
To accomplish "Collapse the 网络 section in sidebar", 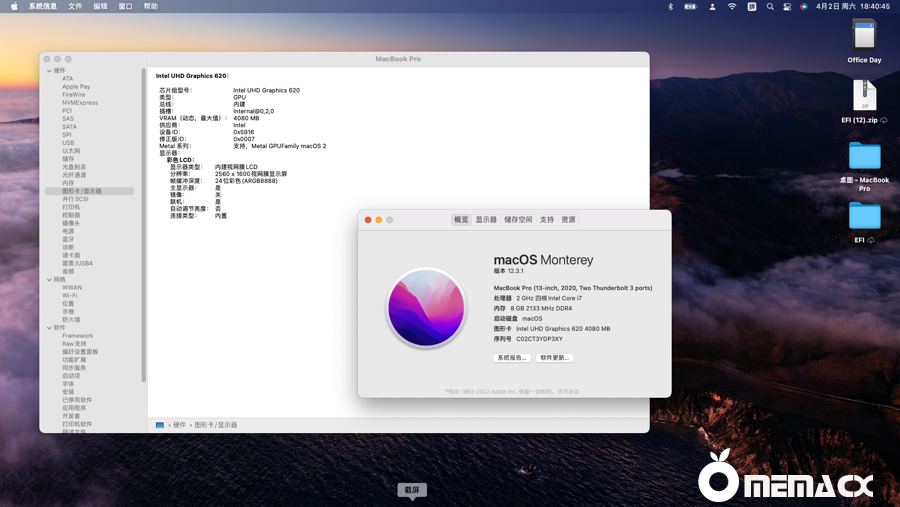I will (48, 280).
